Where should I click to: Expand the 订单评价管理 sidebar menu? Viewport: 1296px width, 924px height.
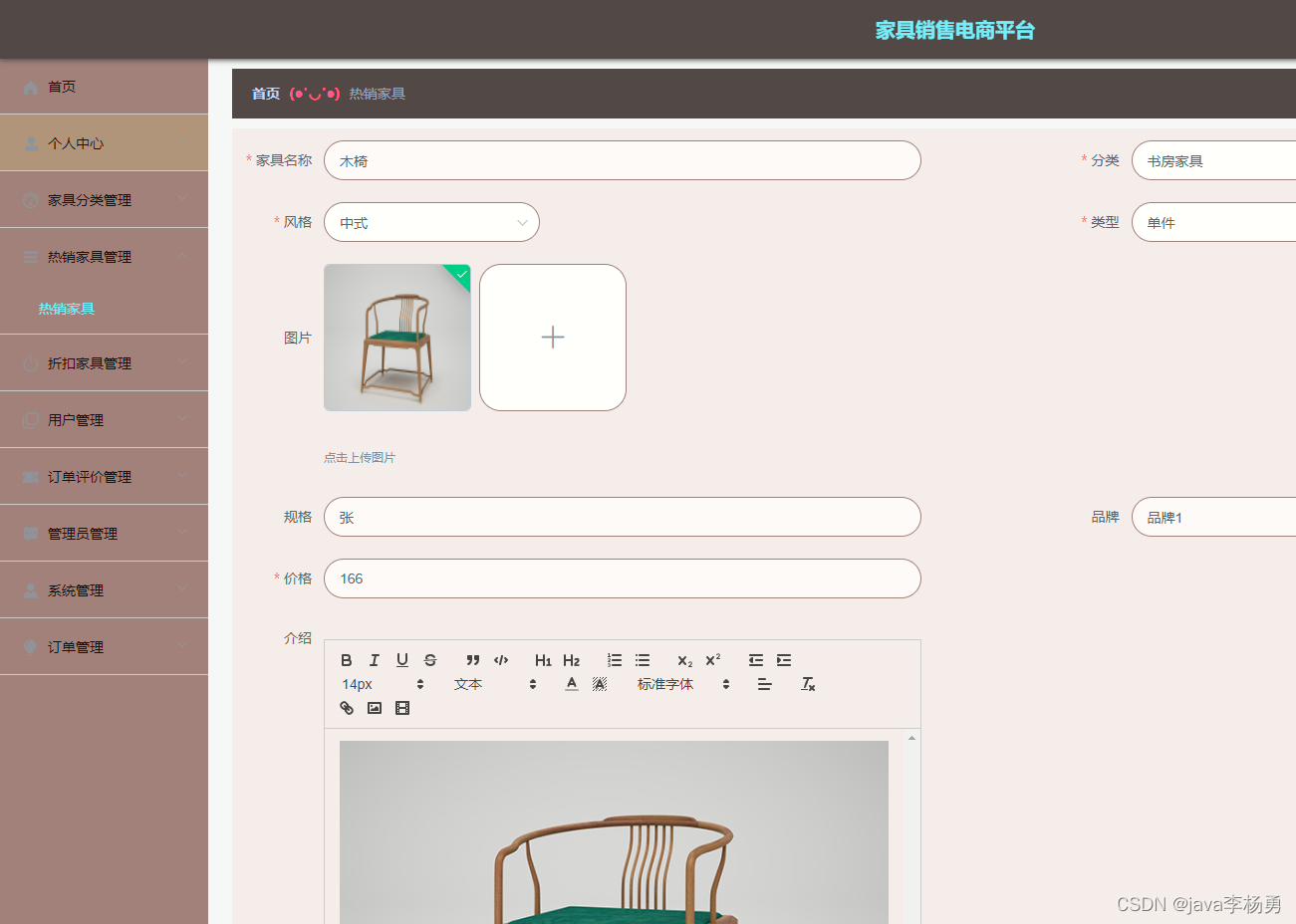click(x=104, y=476)
